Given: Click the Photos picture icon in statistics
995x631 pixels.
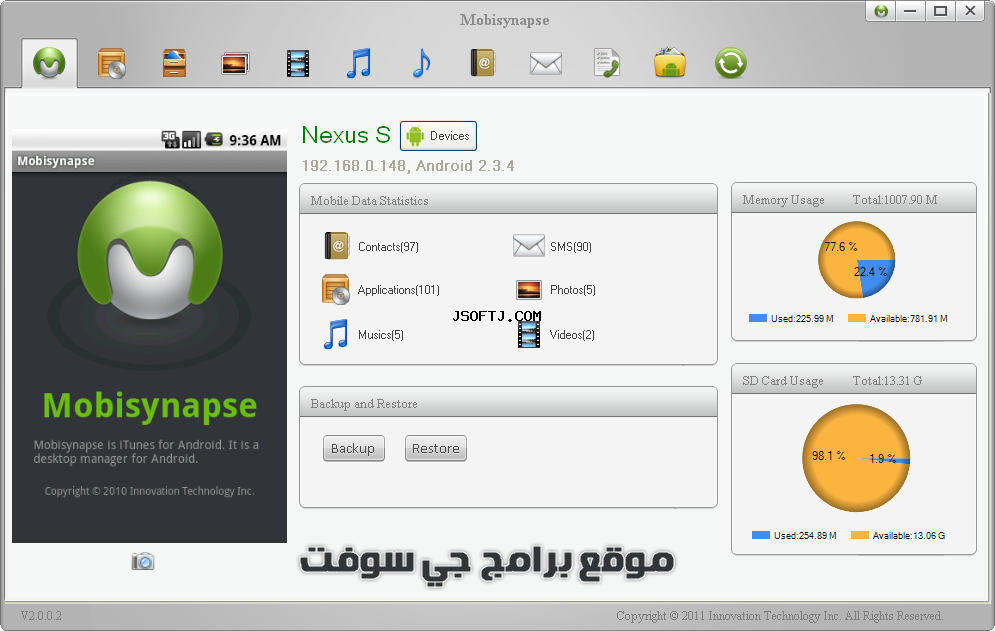Looking at the screenshot, I should [x=529, y=289].
